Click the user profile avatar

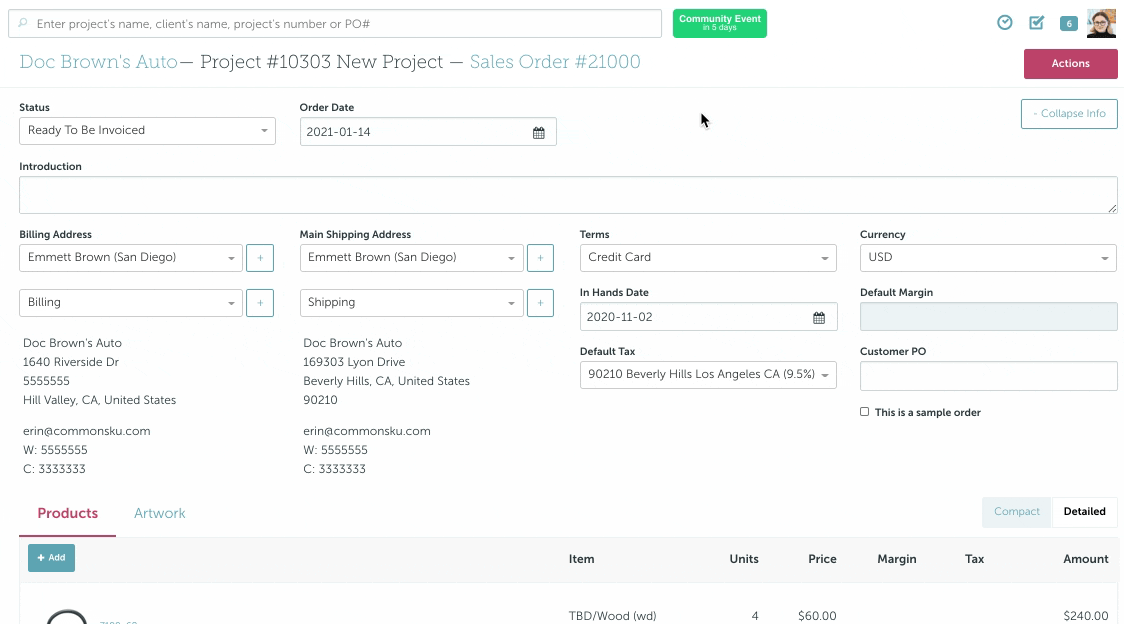[1101, 23]
